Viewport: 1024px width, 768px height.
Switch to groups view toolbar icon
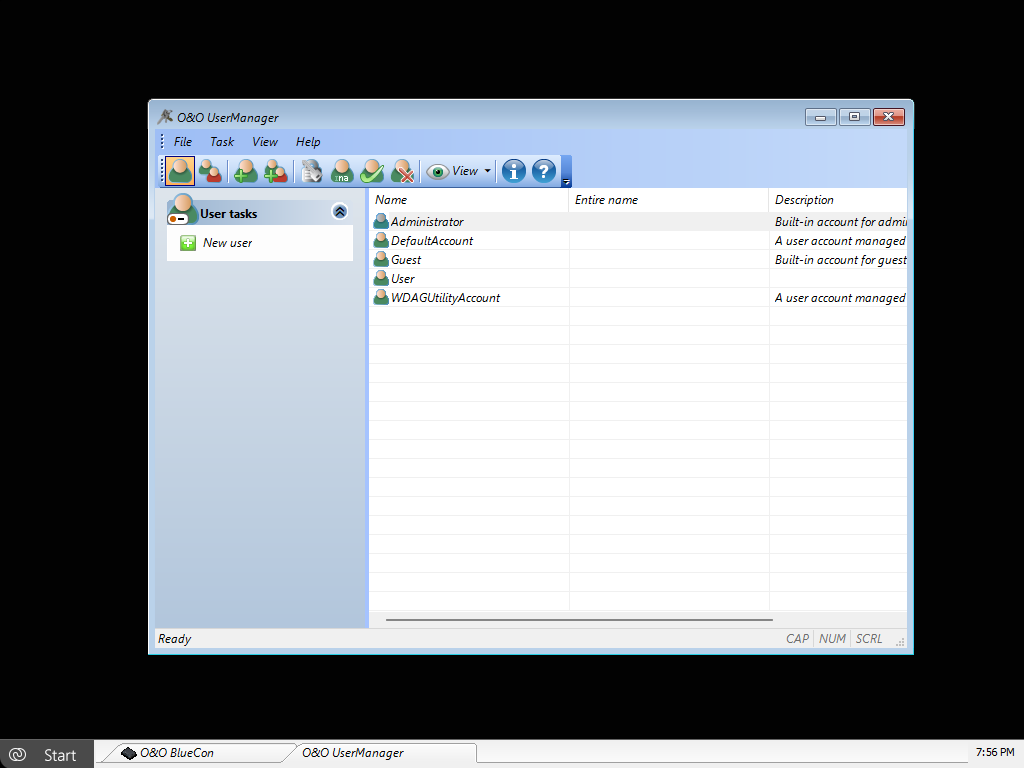[x=210, y=171]
